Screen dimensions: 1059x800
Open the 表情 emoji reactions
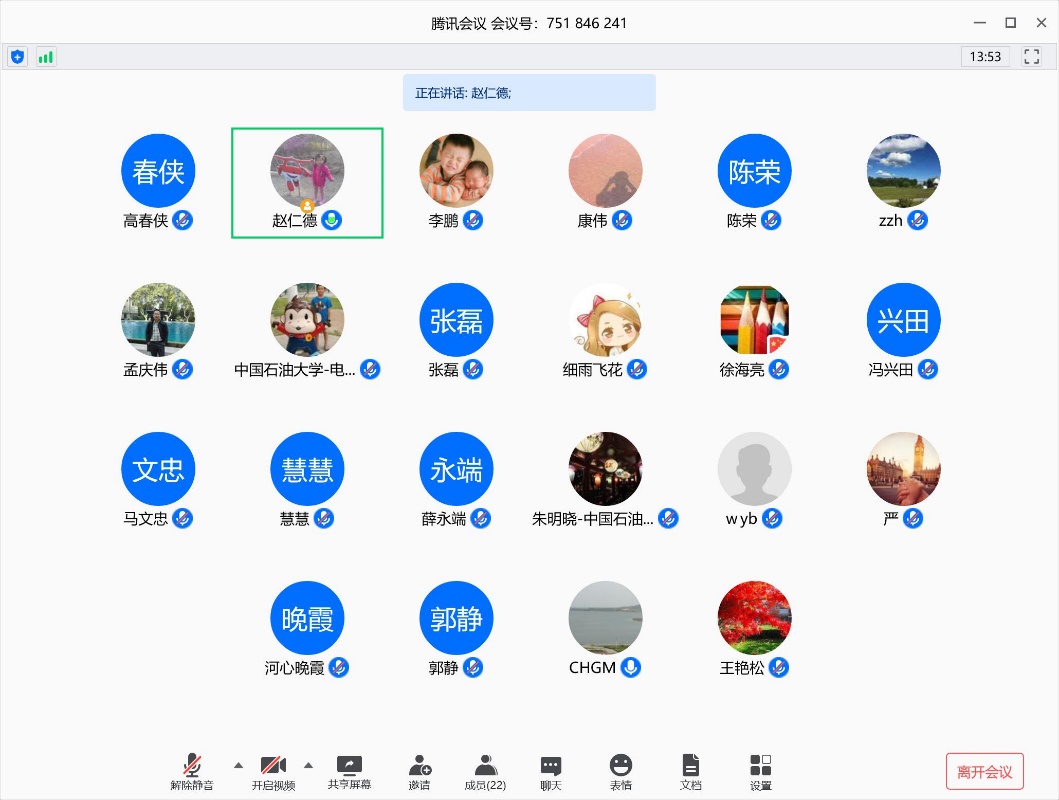coord(621,772)
